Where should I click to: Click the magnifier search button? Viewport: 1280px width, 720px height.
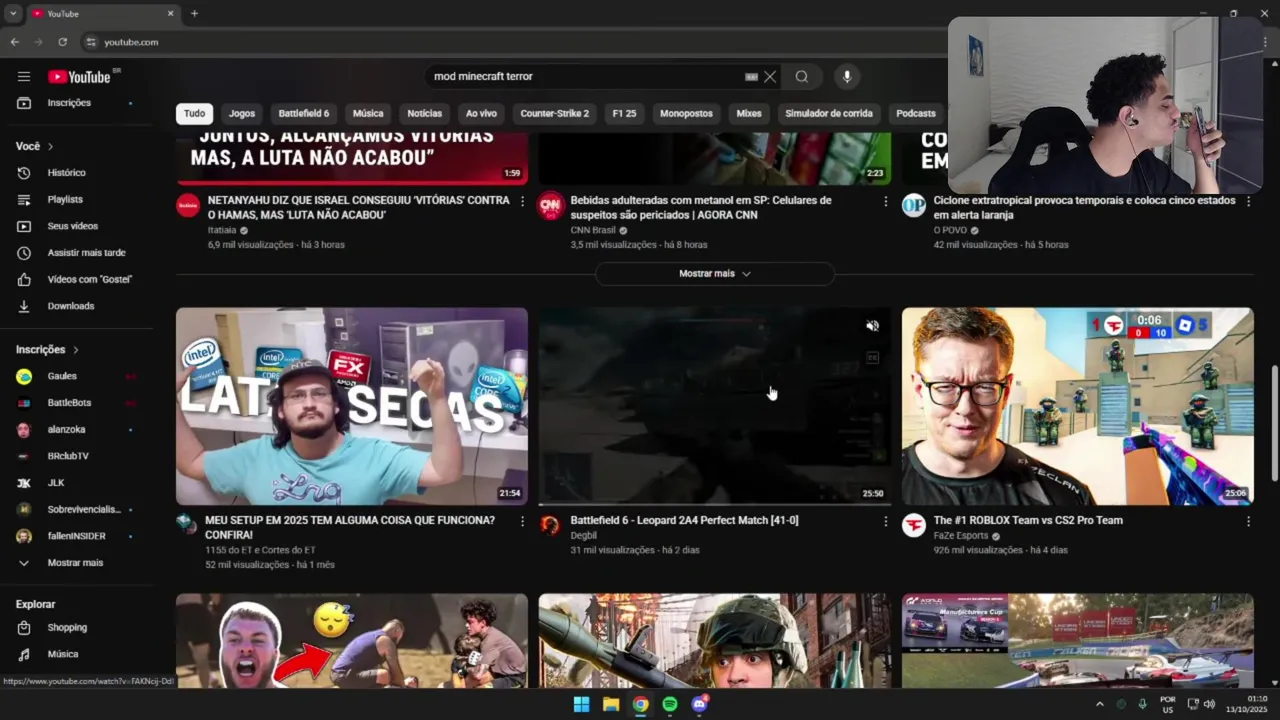802,76
